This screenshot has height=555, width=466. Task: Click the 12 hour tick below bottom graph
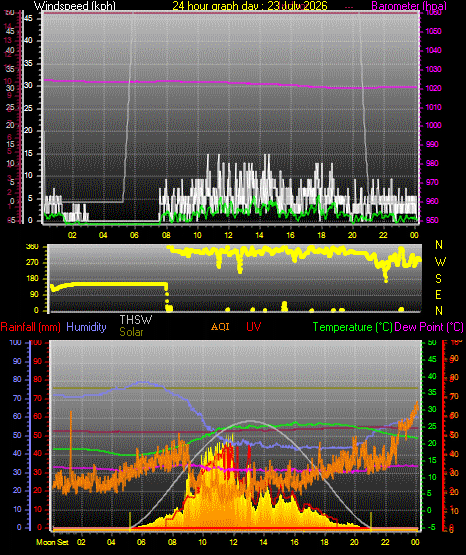[233, 542]
